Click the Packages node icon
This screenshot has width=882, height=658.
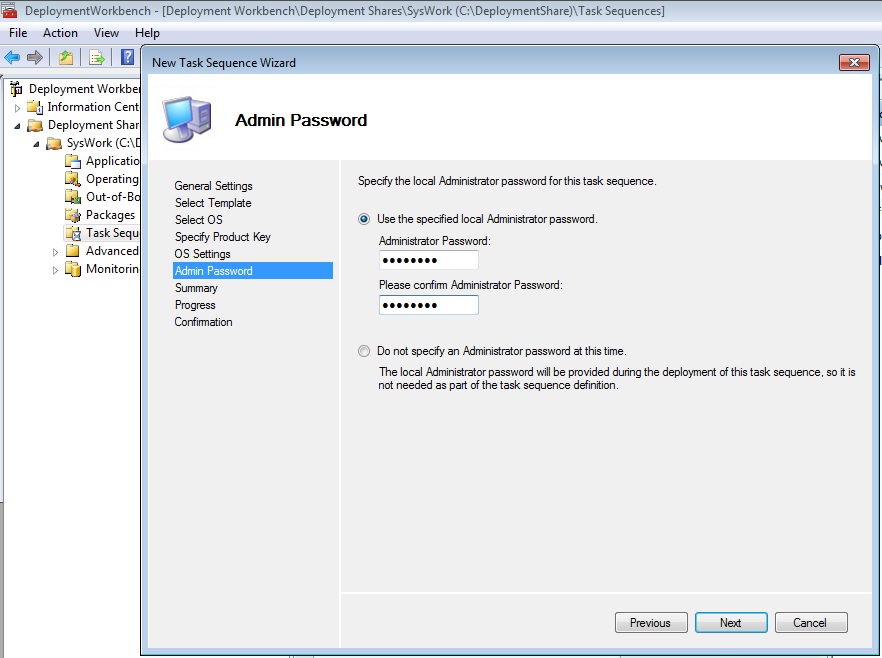pos(73,215)
